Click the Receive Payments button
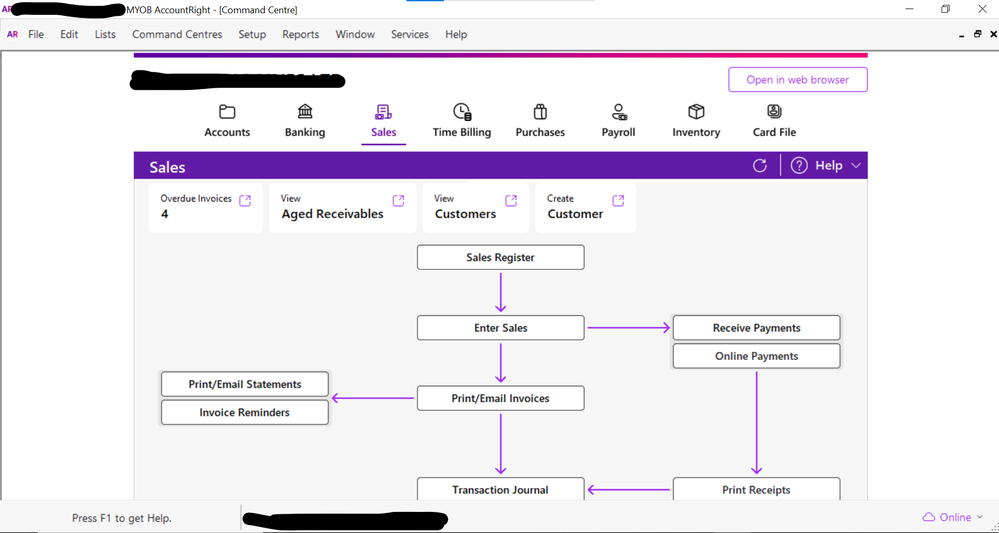The height and width of the screenshot is (533, 999). pyautogui.click(x=756, y=328)
